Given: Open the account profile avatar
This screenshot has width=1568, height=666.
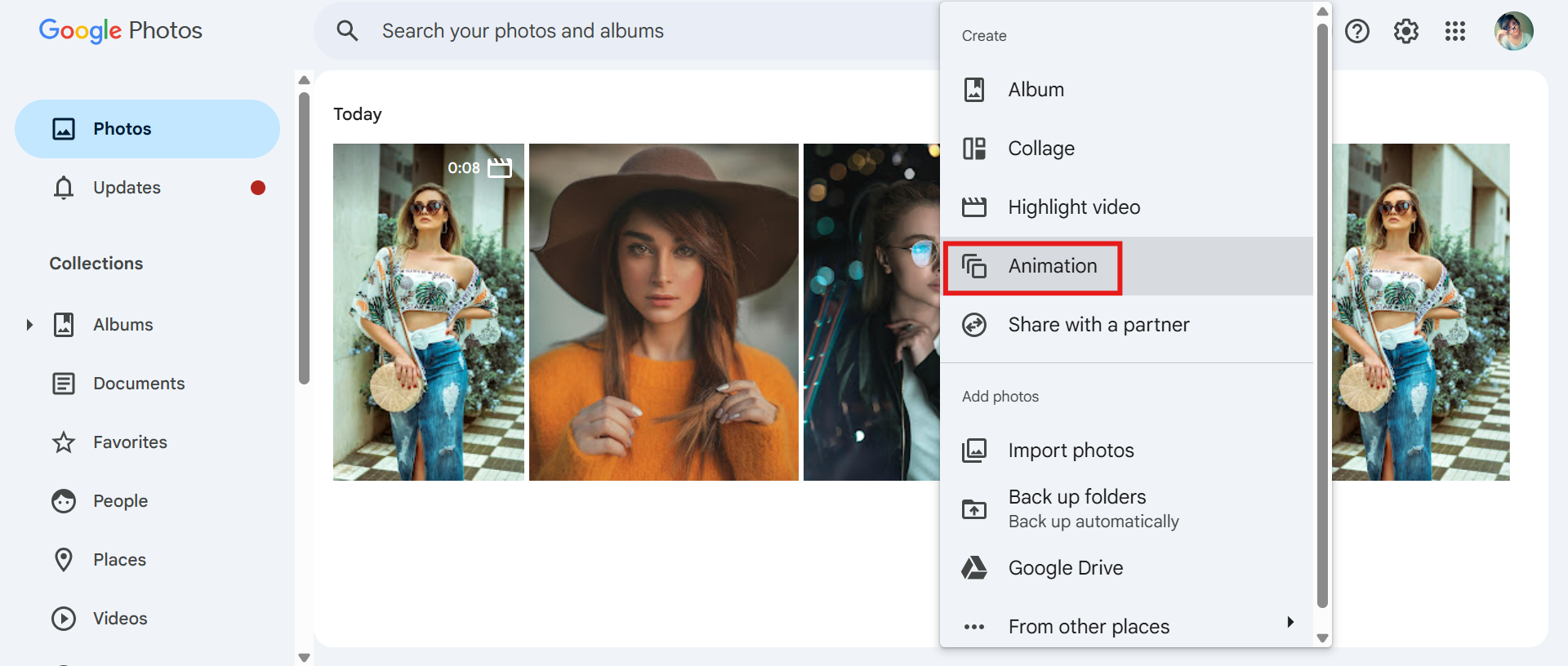Looking at the screenshot, I should 1513,31.
